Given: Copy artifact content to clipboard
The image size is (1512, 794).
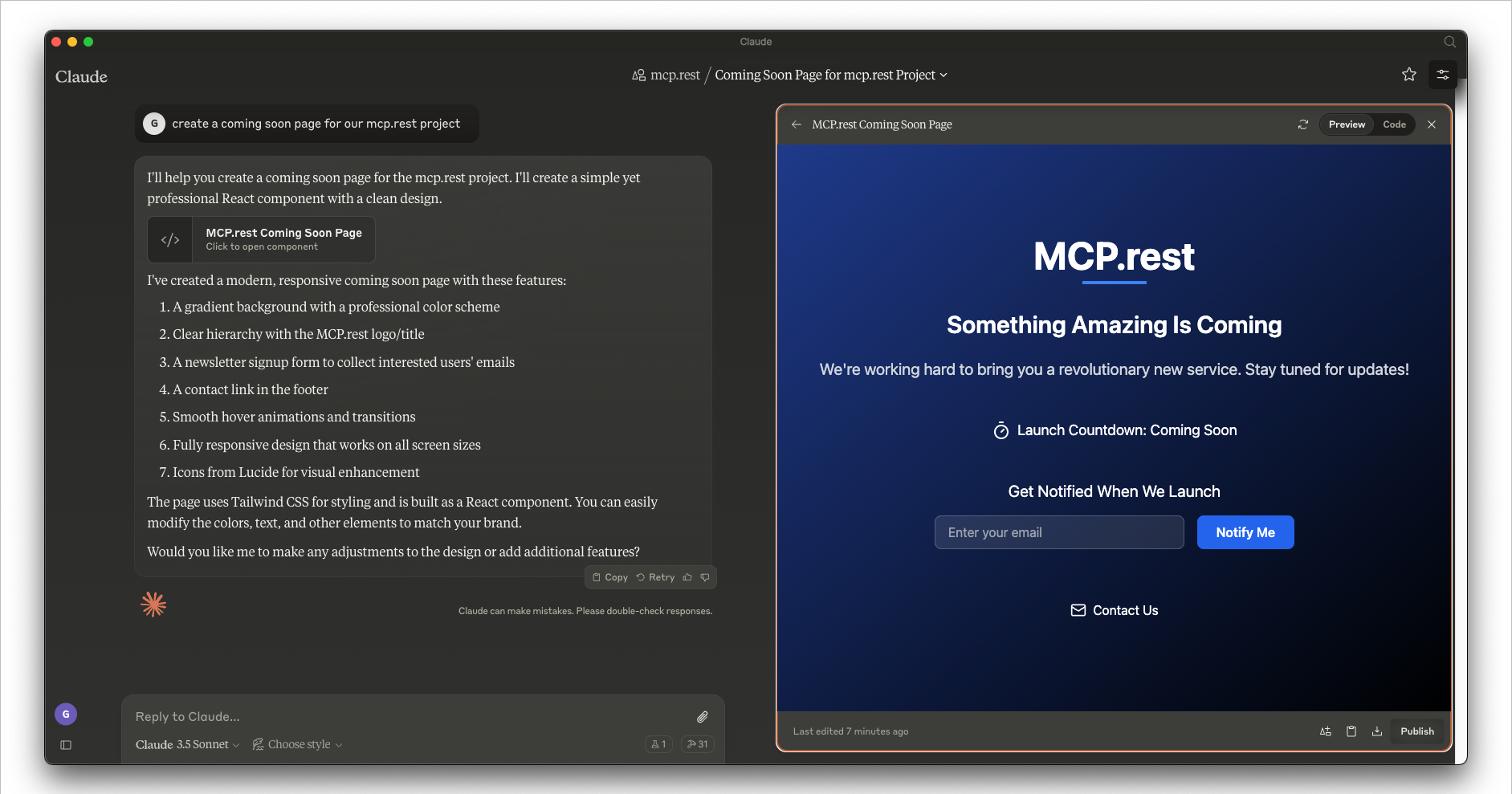Looking at the screenshot, I should click(x=1351, y=731).
